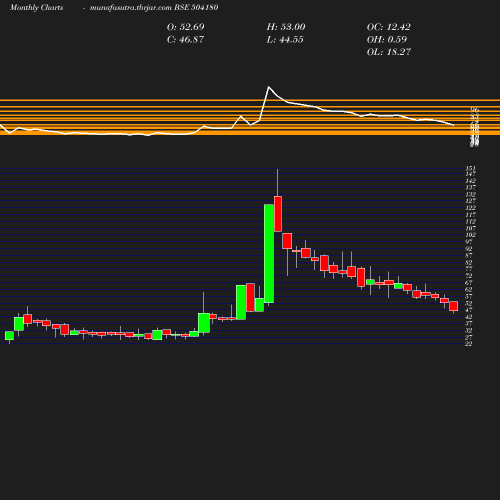Viewport: 500px width, 500px height.
Task: Click the munafasutra.tbrjar.com BSE 504180 label
Action: click(x=154, y=7)
